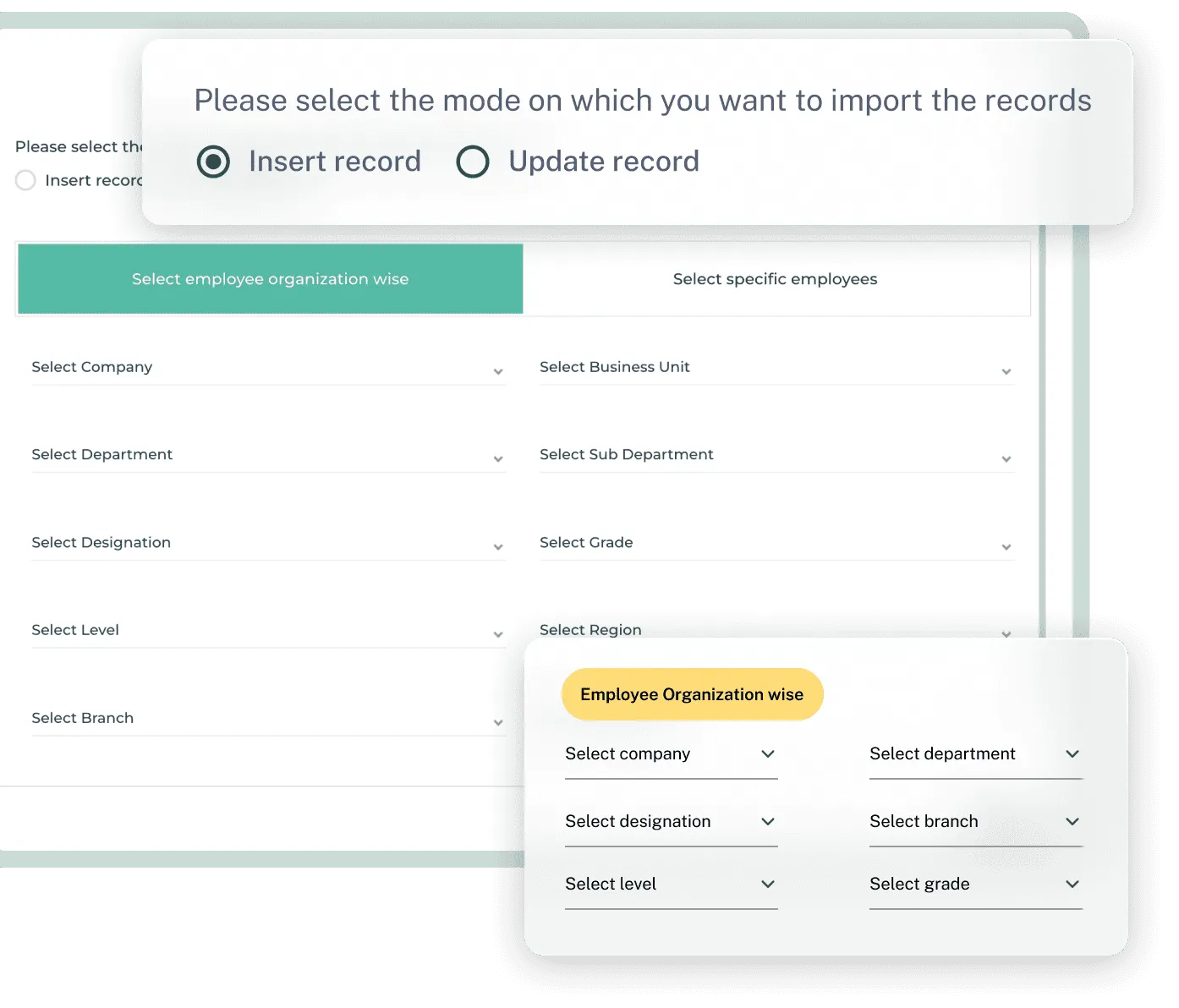This screenshot has width=1179, height=1008.
Task: Click the Insert record option behind the overlay
Action: point(25,180)
